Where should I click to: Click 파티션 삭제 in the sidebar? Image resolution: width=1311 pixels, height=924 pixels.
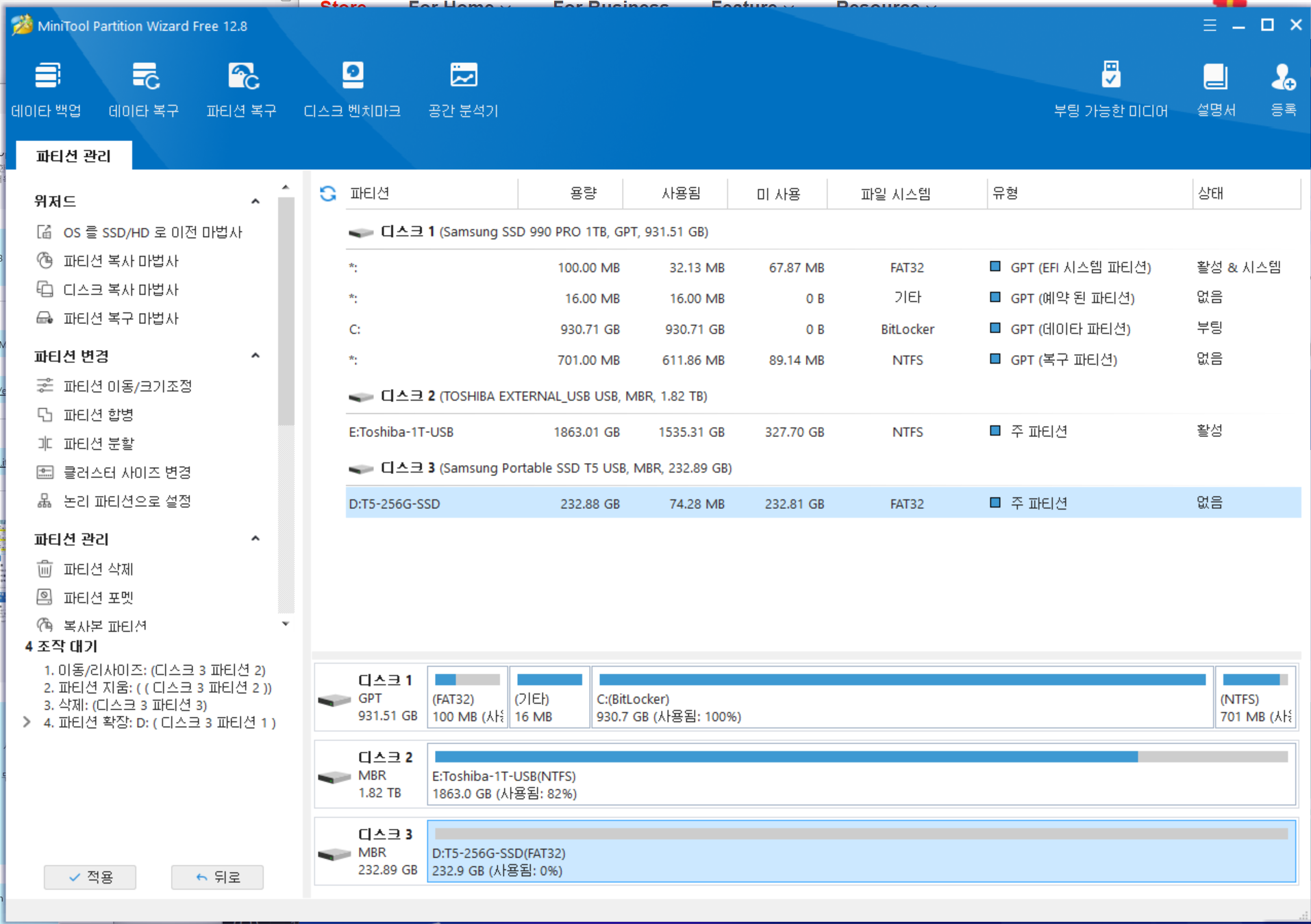tap(98, 569)
